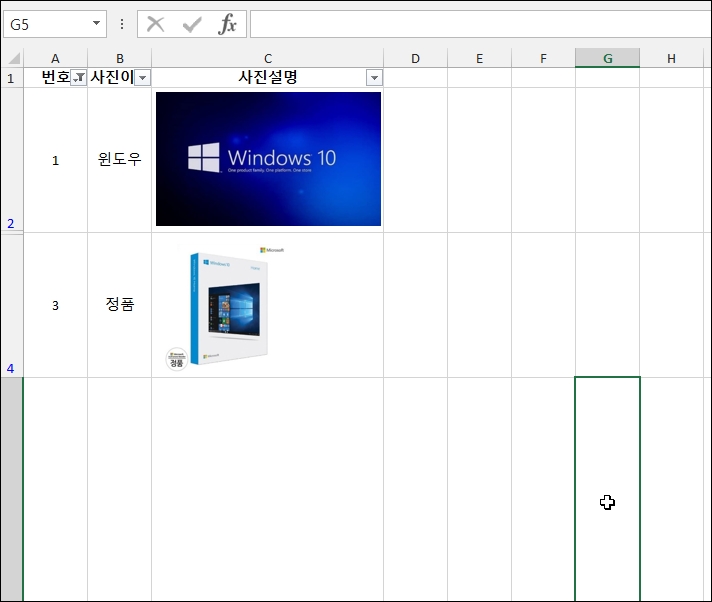The image size is (712, 602).
Task: Open the 번호 column filter button
Action: point(79,78)
